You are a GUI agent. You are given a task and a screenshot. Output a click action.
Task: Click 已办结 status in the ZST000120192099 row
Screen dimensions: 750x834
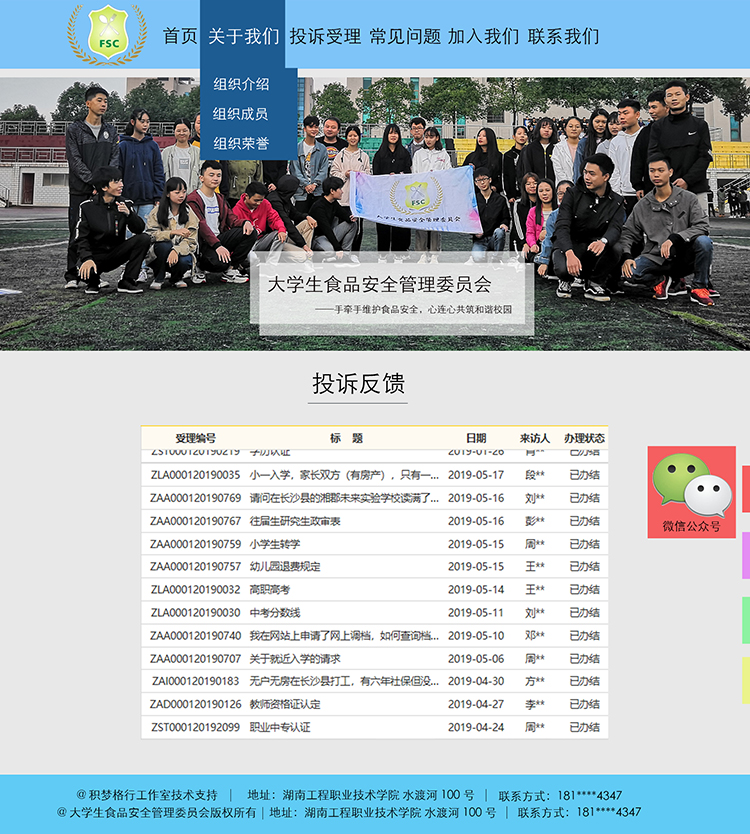[585, 727]
